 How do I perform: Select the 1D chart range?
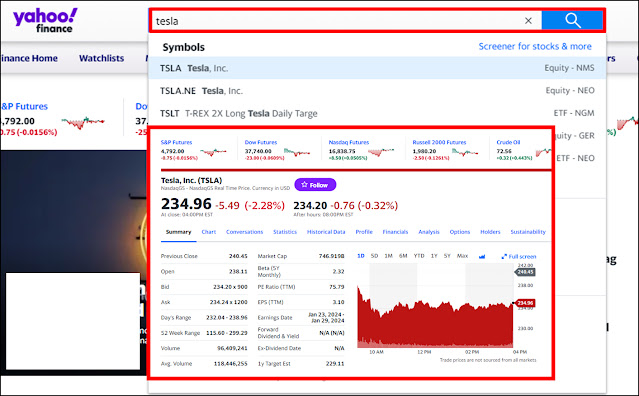coord(361,256)
